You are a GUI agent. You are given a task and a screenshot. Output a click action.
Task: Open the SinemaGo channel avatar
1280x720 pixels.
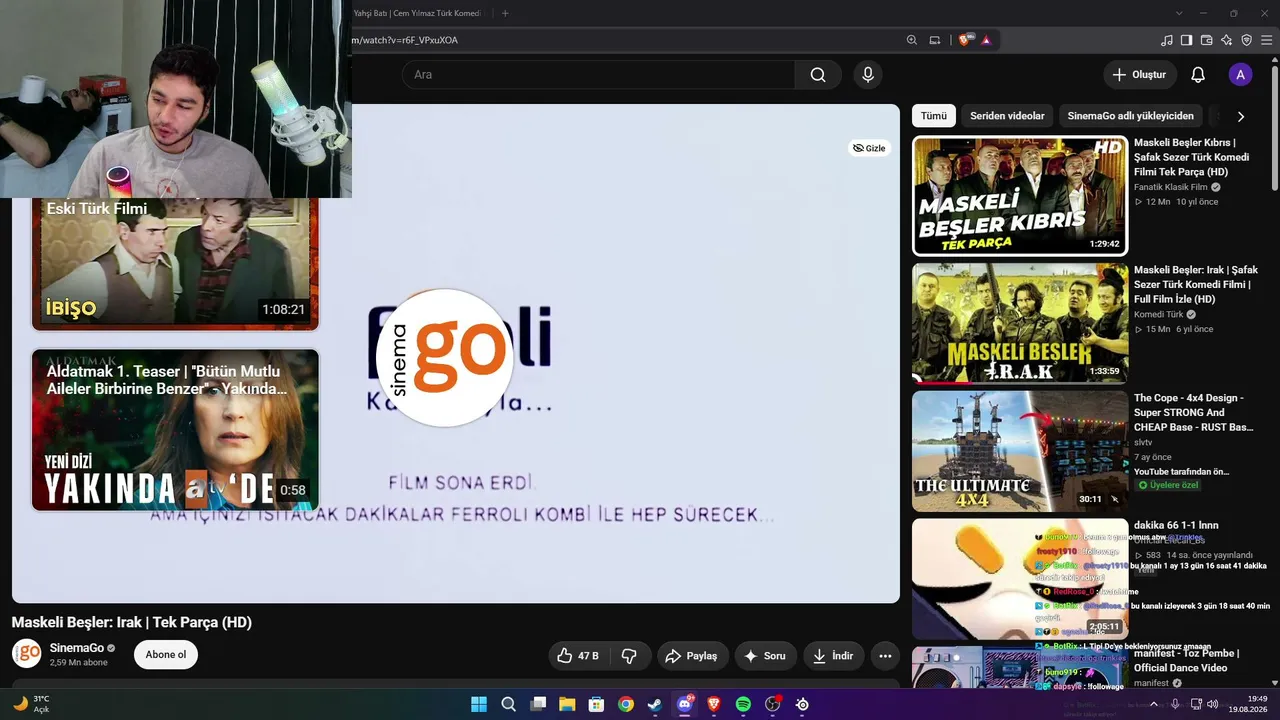pyautogui.click(x=26, y=654)
